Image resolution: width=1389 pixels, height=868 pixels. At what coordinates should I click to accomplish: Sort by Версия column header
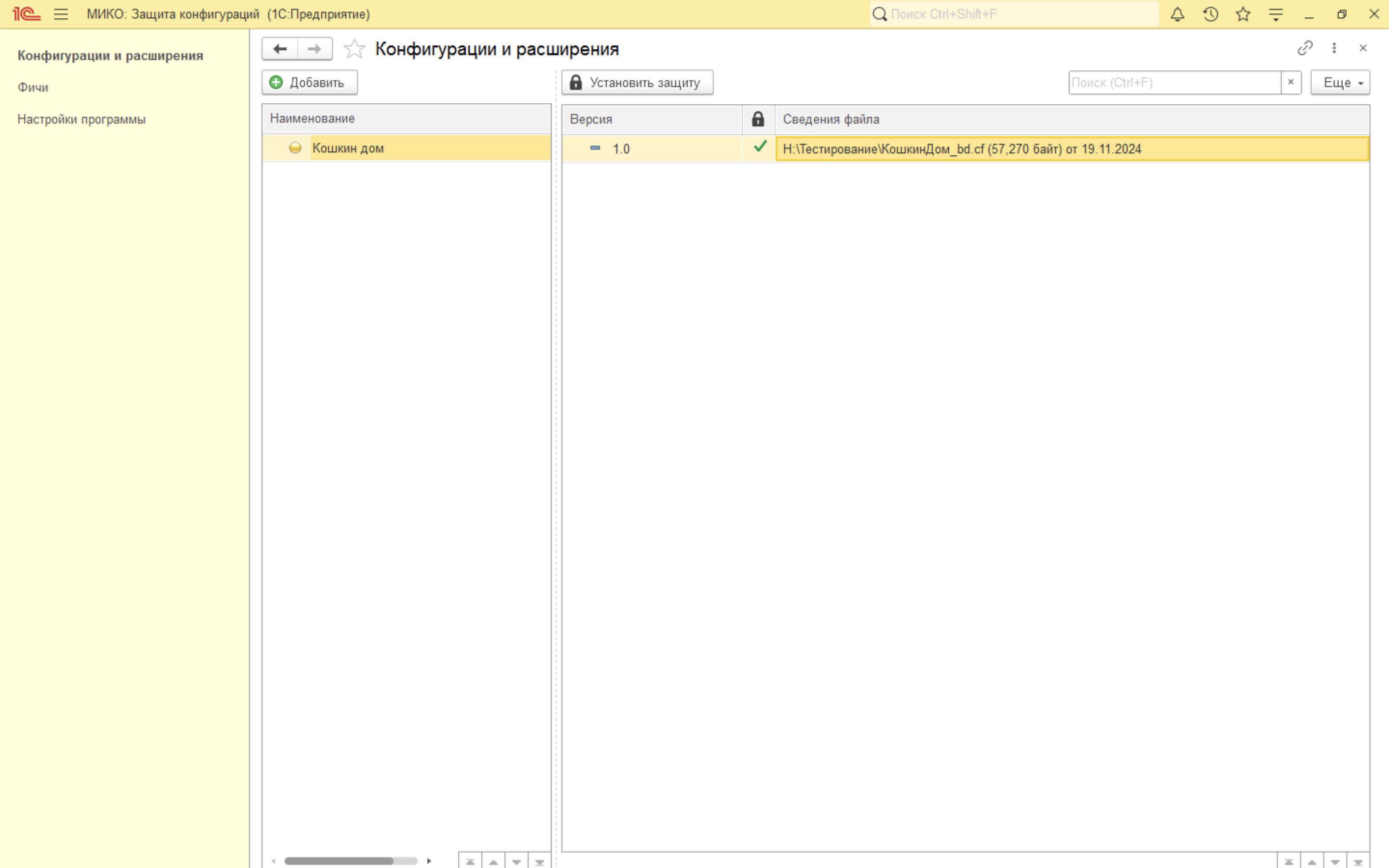click(652, 119)
